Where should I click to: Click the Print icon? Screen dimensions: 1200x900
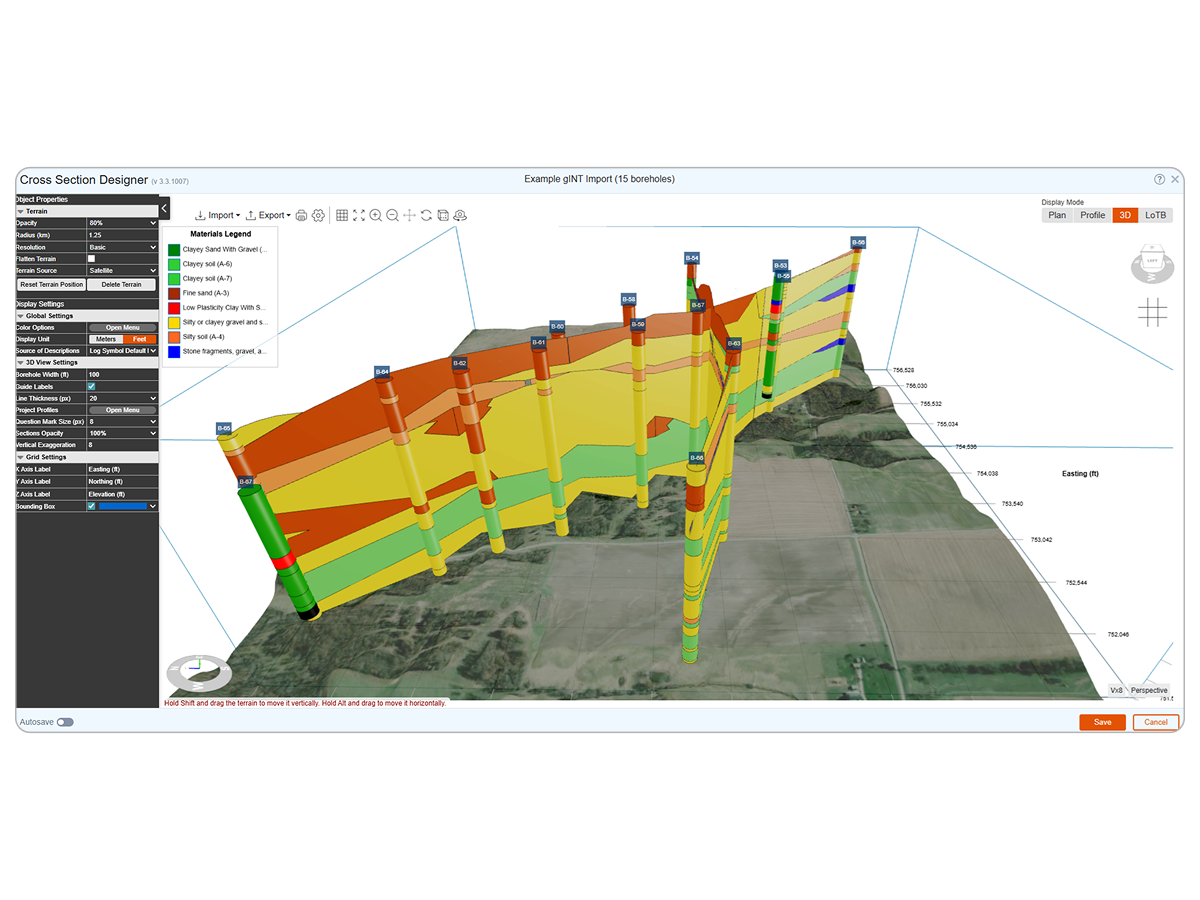point(302,215)
